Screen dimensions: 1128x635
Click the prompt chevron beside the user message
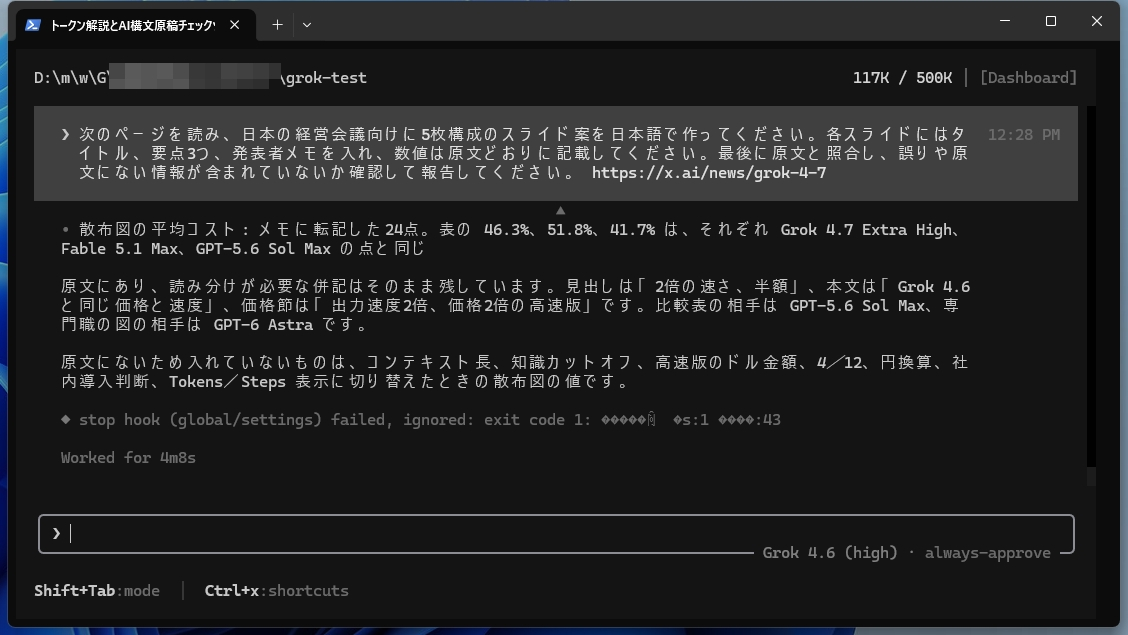click(65, 134)
